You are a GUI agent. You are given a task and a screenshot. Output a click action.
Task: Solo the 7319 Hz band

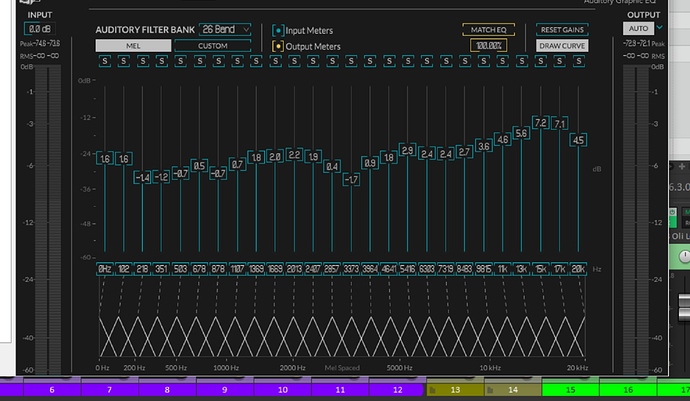coord(446,61)
